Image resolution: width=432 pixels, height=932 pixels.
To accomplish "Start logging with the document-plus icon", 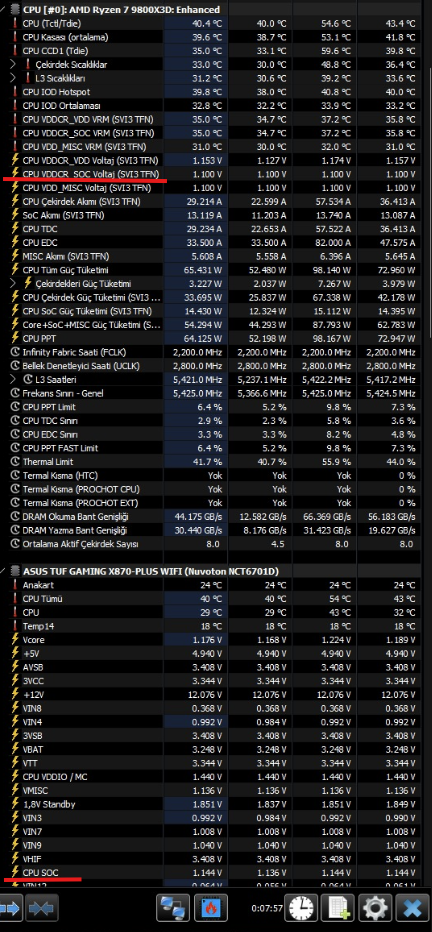I will tap(338, 909).
